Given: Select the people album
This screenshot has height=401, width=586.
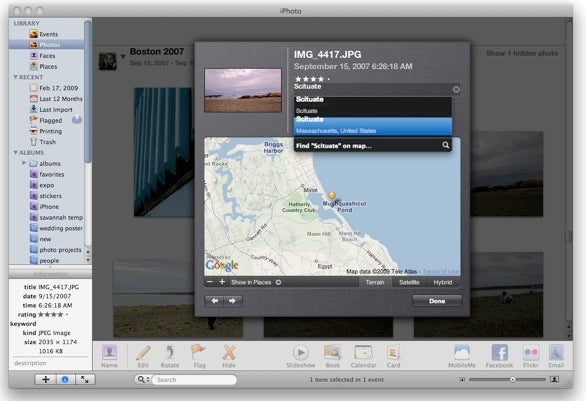Looking at the screenshot, I should point(49,260).
